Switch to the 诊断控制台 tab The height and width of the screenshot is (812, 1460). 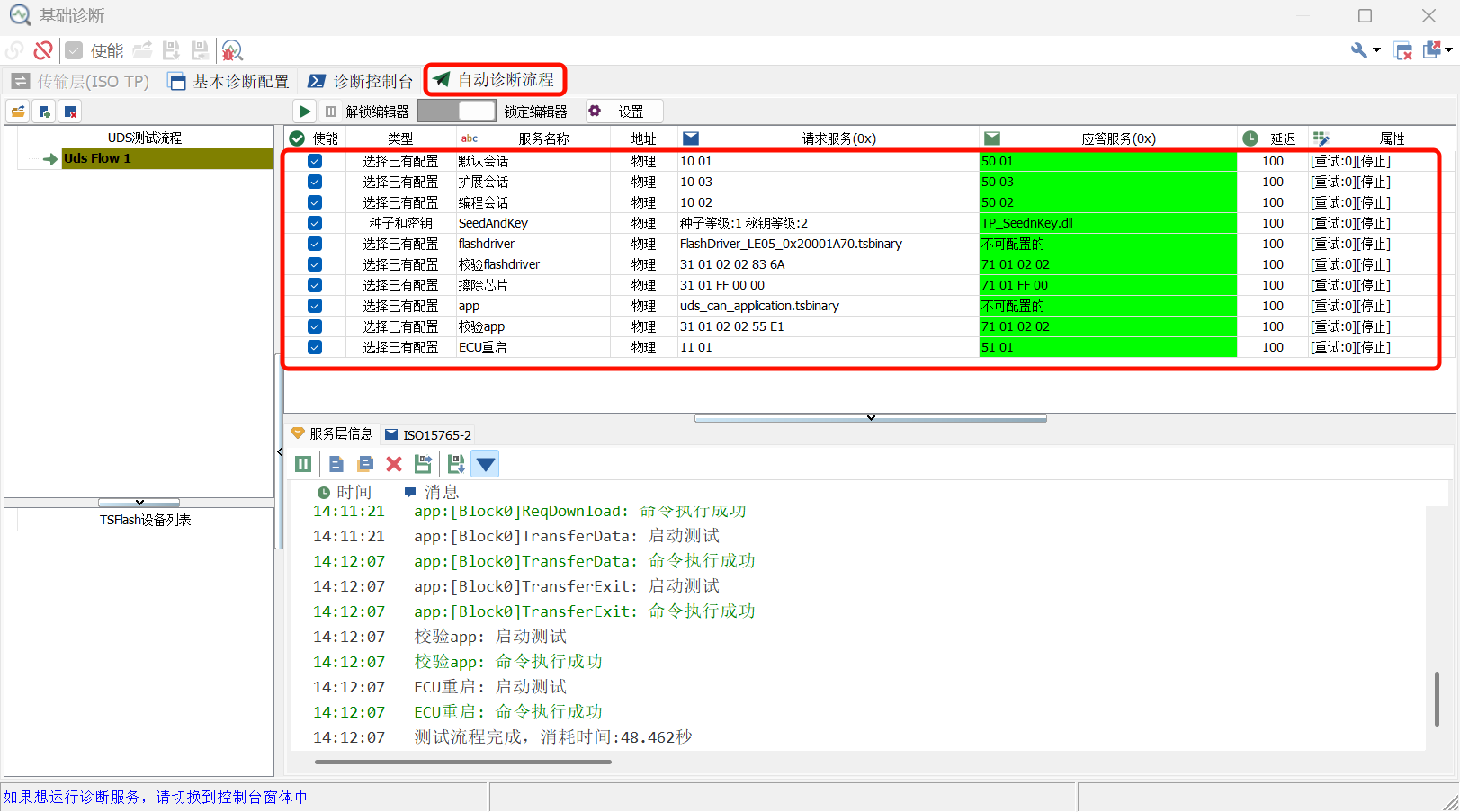361,81
